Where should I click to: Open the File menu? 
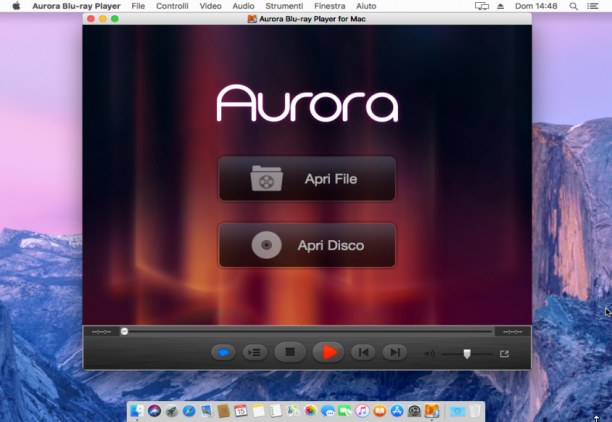point(138,6)
